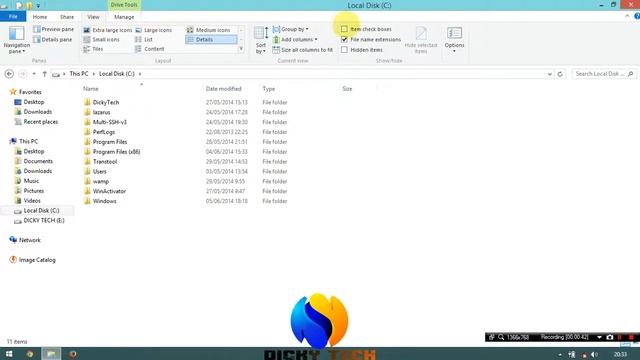Viewport: 640px width, 360px height.
Task: Open the recorder options dropdown arrow
Action: 599,337
